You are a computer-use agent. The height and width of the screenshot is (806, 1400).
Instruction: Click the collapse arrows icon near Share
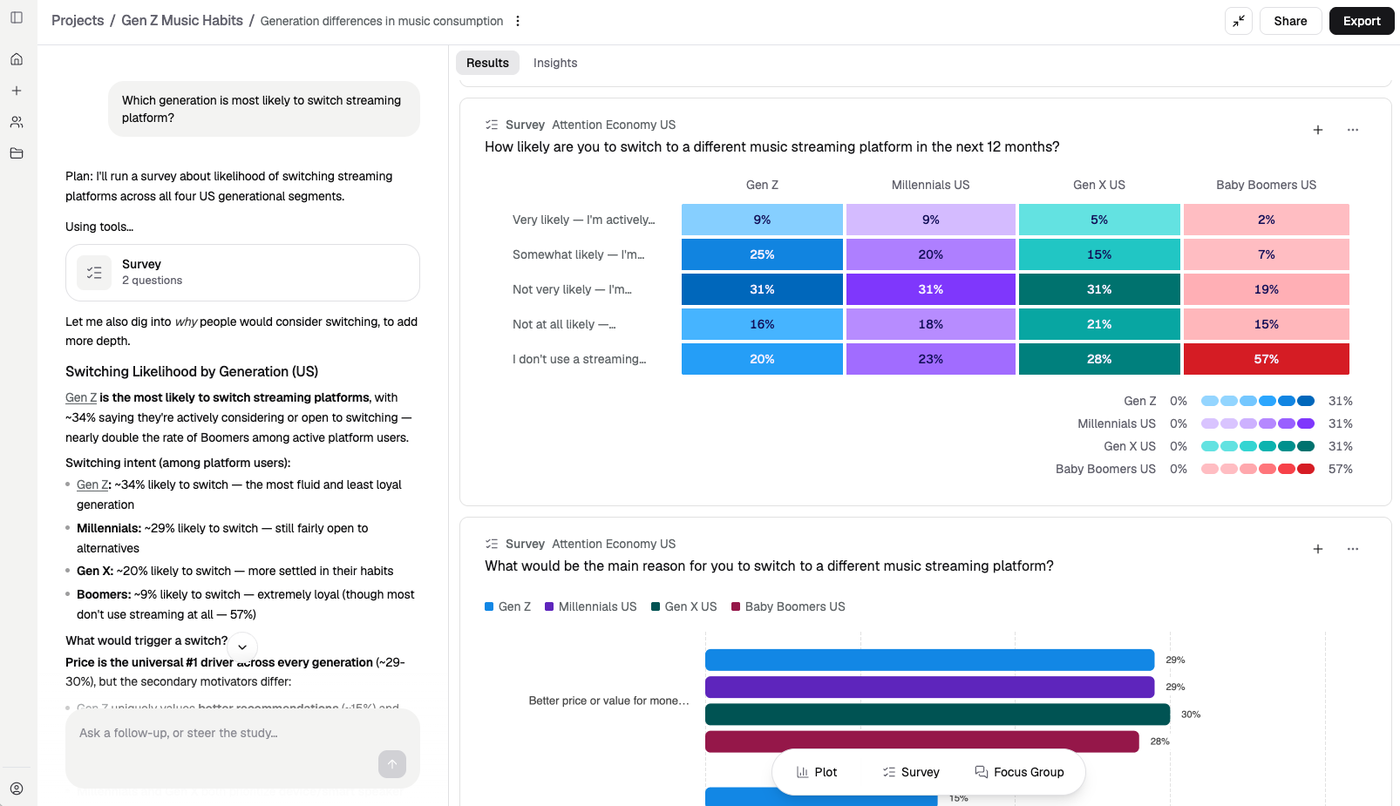click(1238, 21)
